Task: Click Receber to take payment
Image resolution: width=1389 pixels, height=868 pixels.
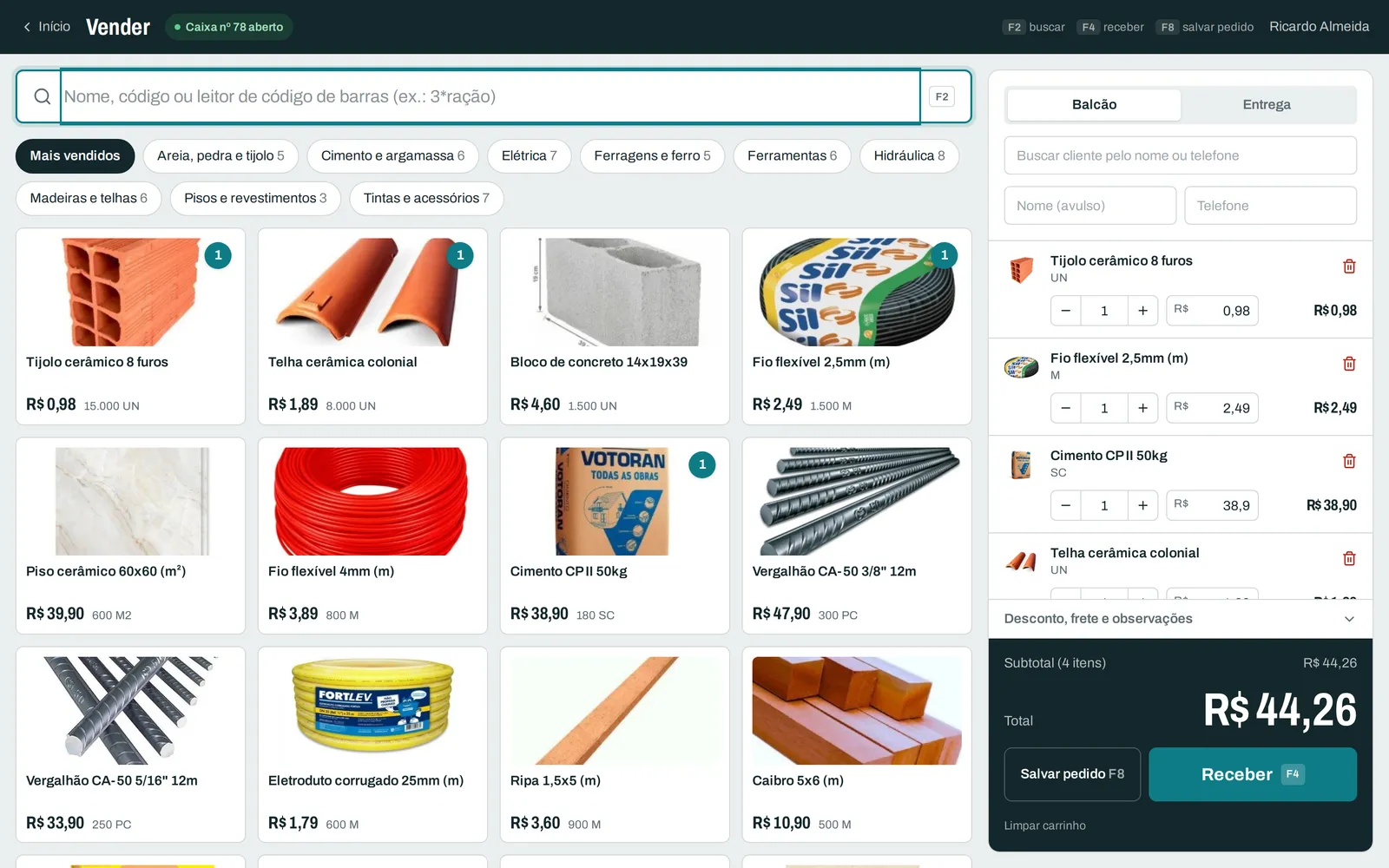Action: pyautogui.click(x=1253, y=774)
